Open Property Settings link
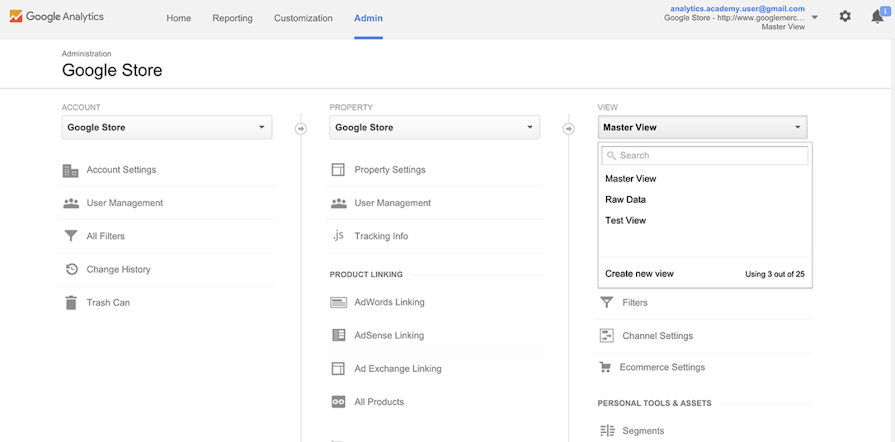This screenshot has width=895, height=442. [x=390, y=170]
